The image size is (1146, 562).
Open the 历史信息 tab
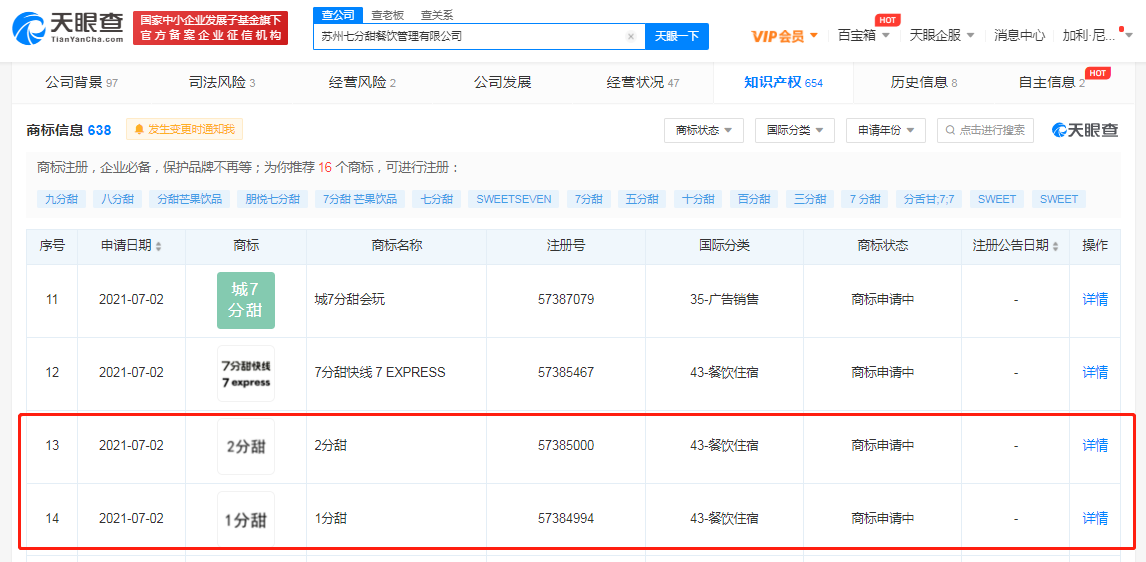click(924, 83)
